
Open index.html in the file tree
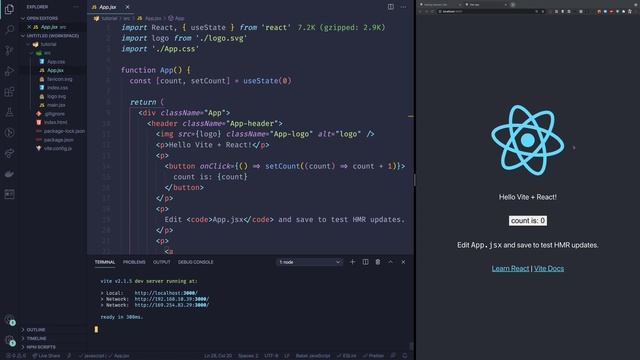pyautogui.click(x=56, y=122)
